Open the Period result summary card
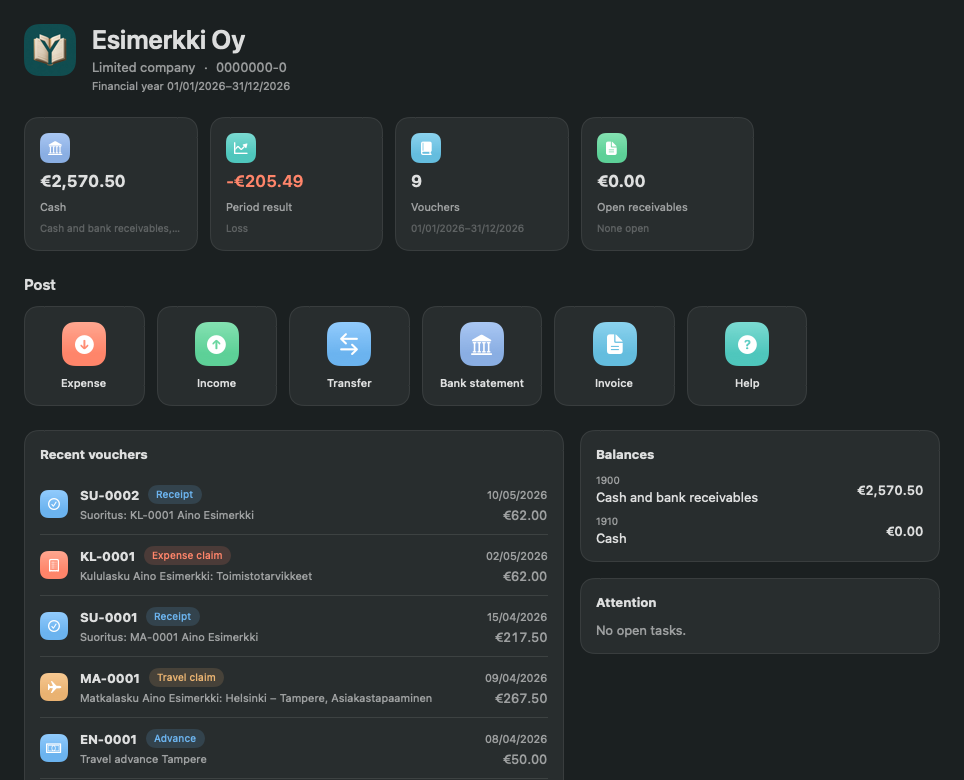This screenshot has height=780, width=964. (x=296, y=184)
